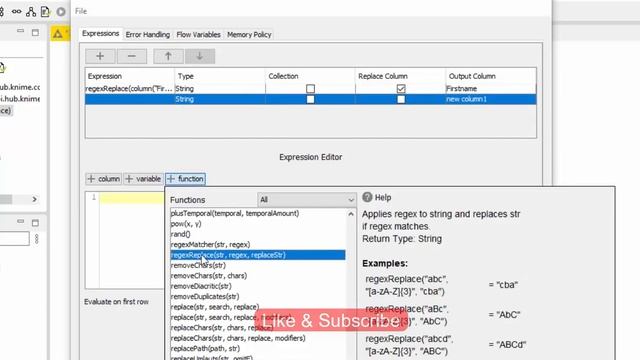Viewport: 640px width, 360px height.
Task: Open the three-dot menu beside the left search box
Action: tap(37, 239)
